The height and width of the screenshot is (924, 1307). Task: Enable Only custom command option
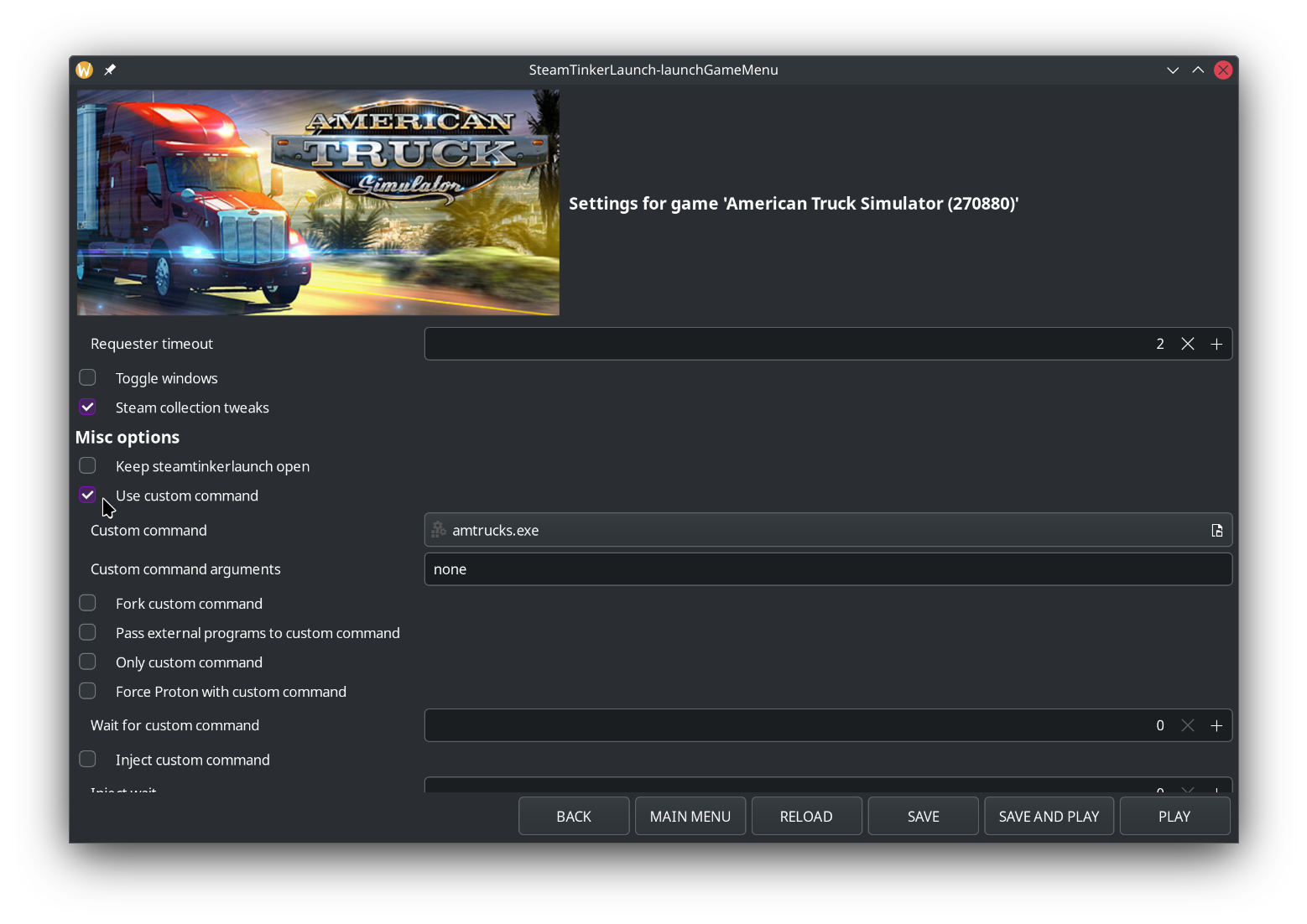(87, 662)
